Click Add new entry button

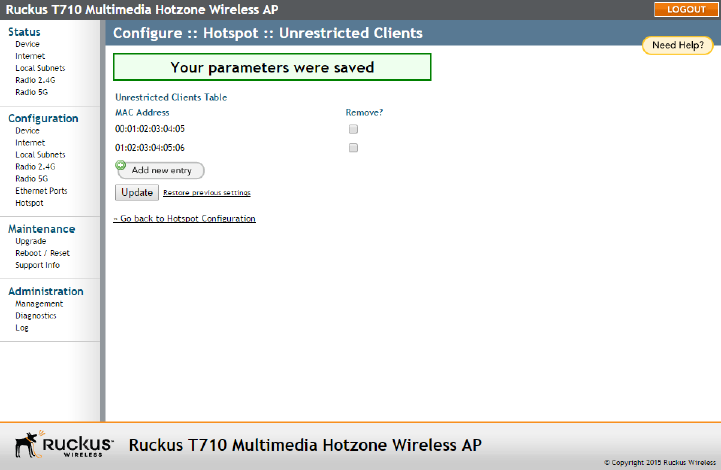[161, 170]
